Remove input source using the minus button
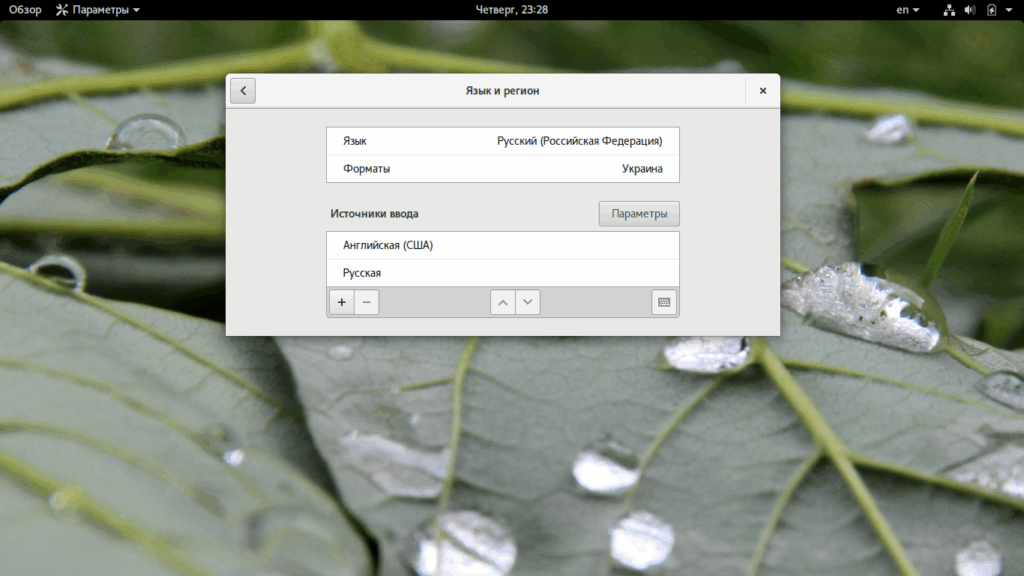 coord(366,302)
